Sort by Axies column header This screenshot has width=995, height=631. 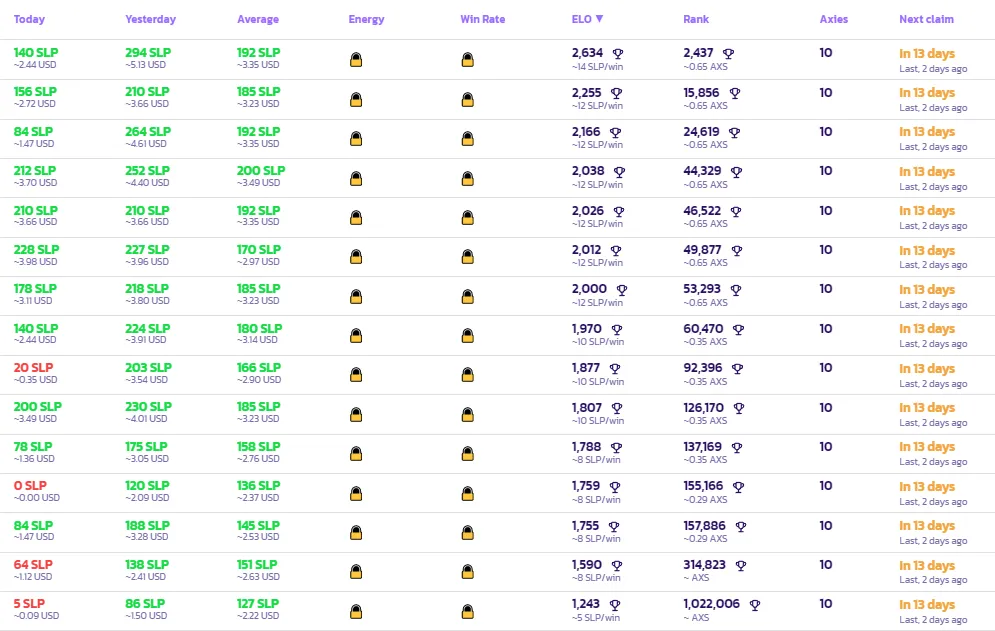pyautogui.click(x=833, y=19)
